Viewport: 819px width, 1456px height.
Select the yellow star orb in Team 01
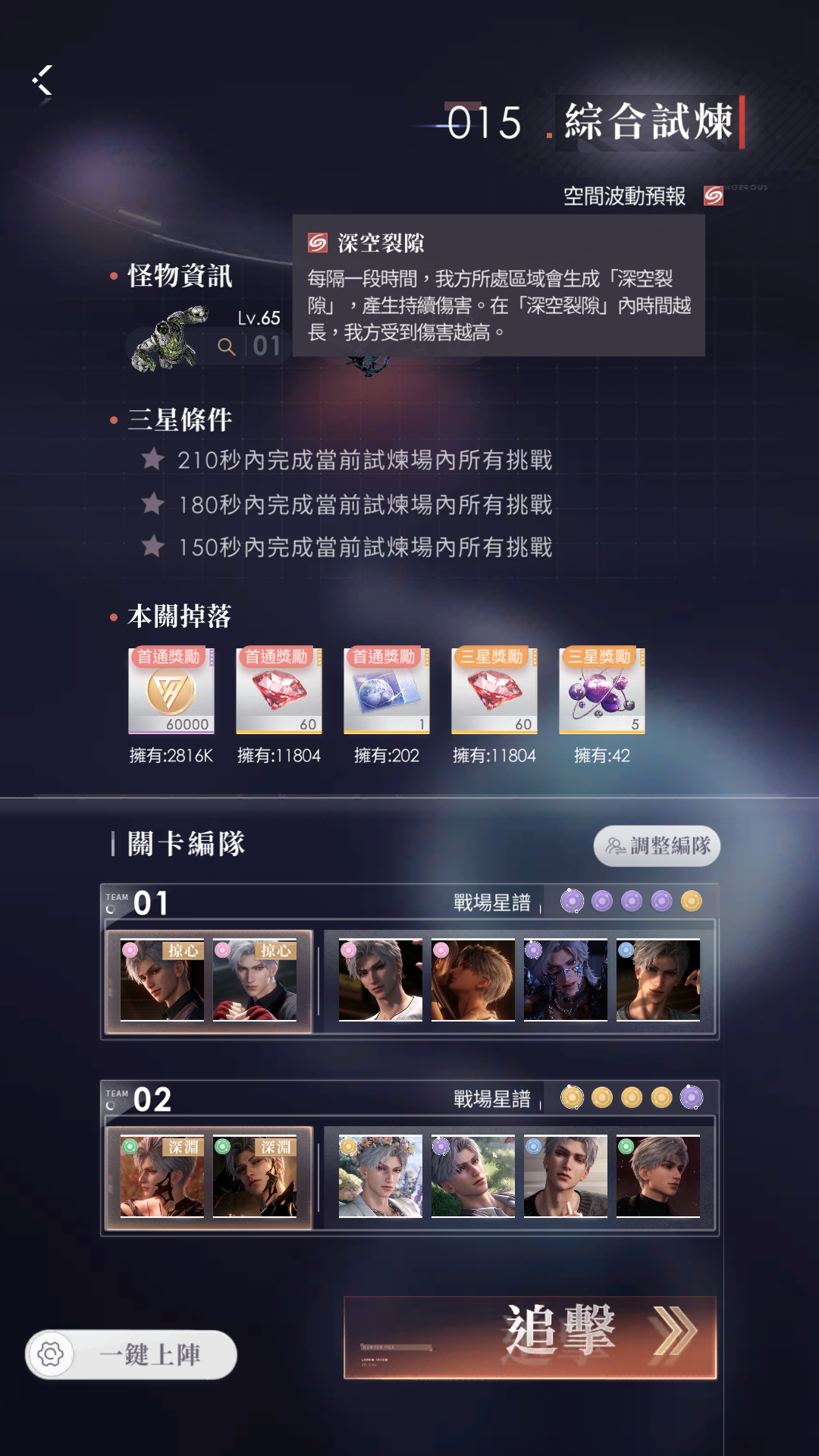pos(692,901)
